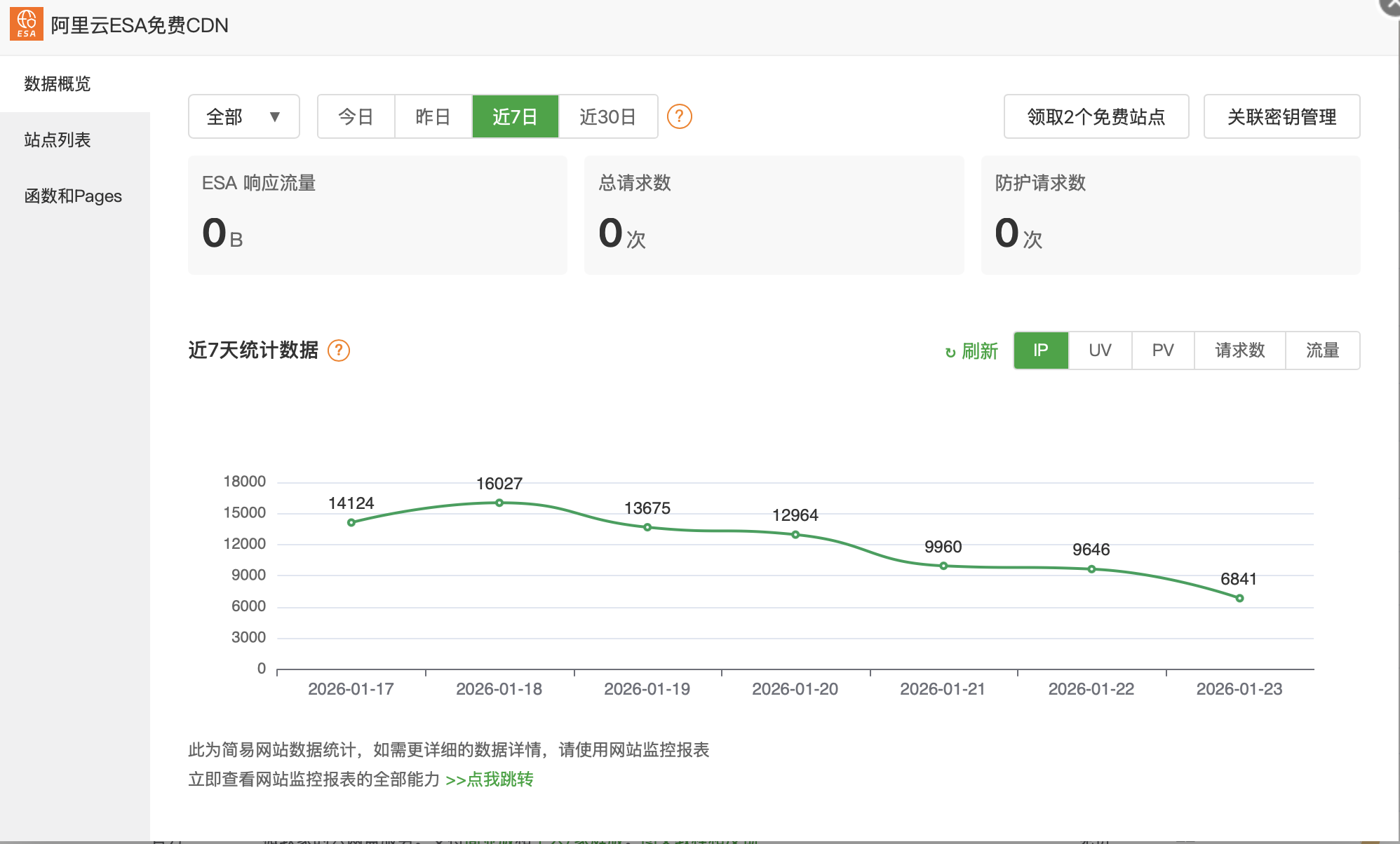
Task: Open the 全部 site dropdown
Action: tap(243, 116)
